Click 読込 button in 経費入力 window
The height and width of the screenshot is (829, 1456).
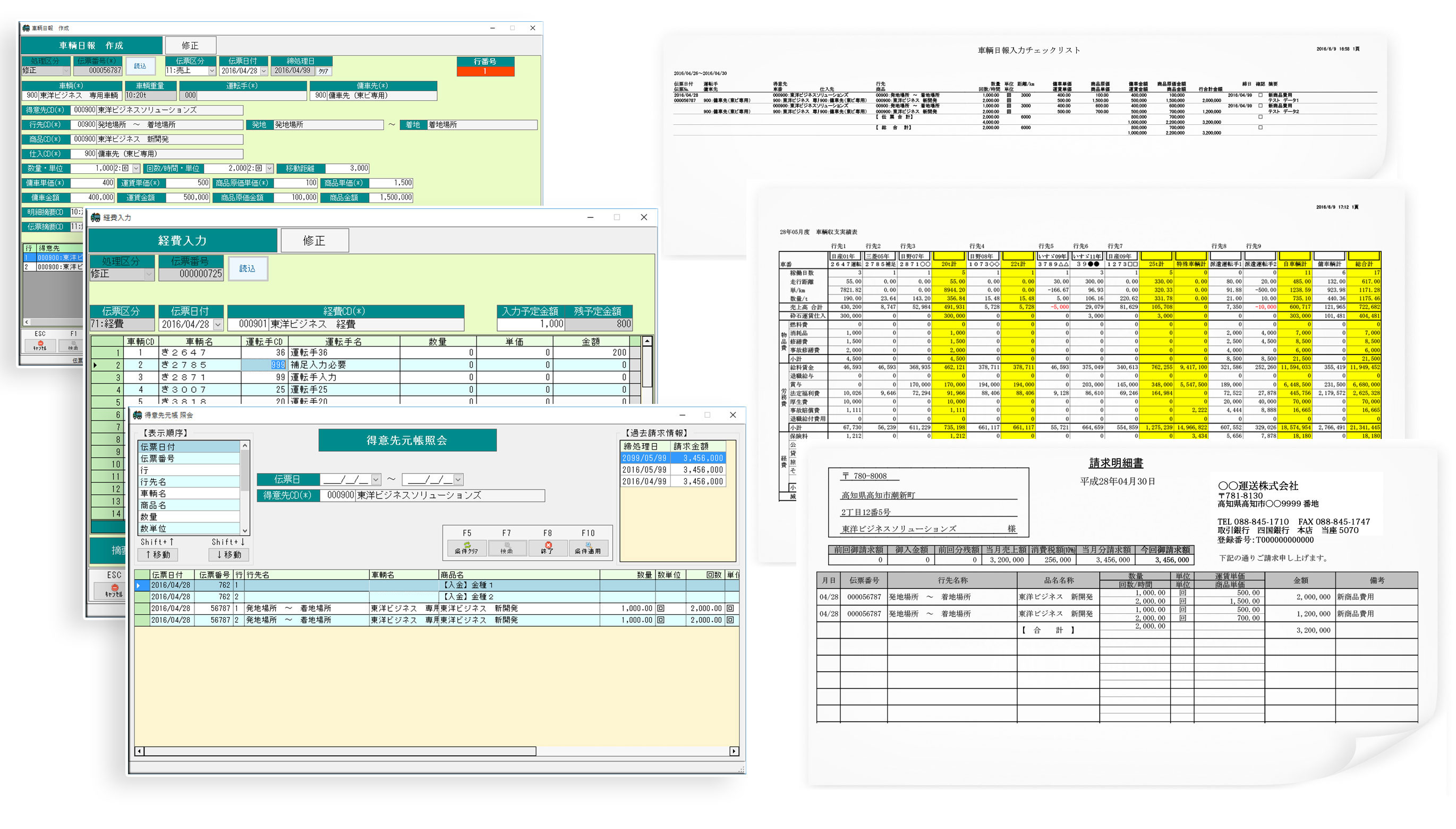pos(248,268)
